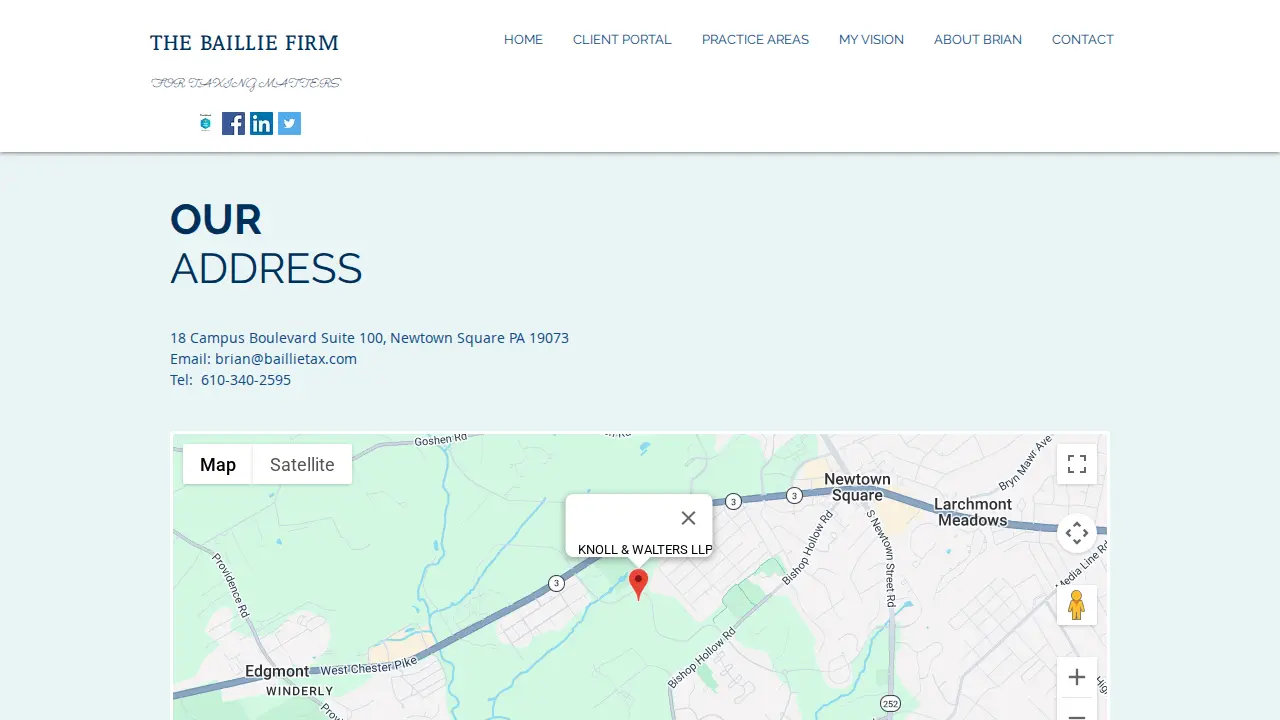Select the Map view type
This screenshot has width=1280, height=720.
(218, 464)
